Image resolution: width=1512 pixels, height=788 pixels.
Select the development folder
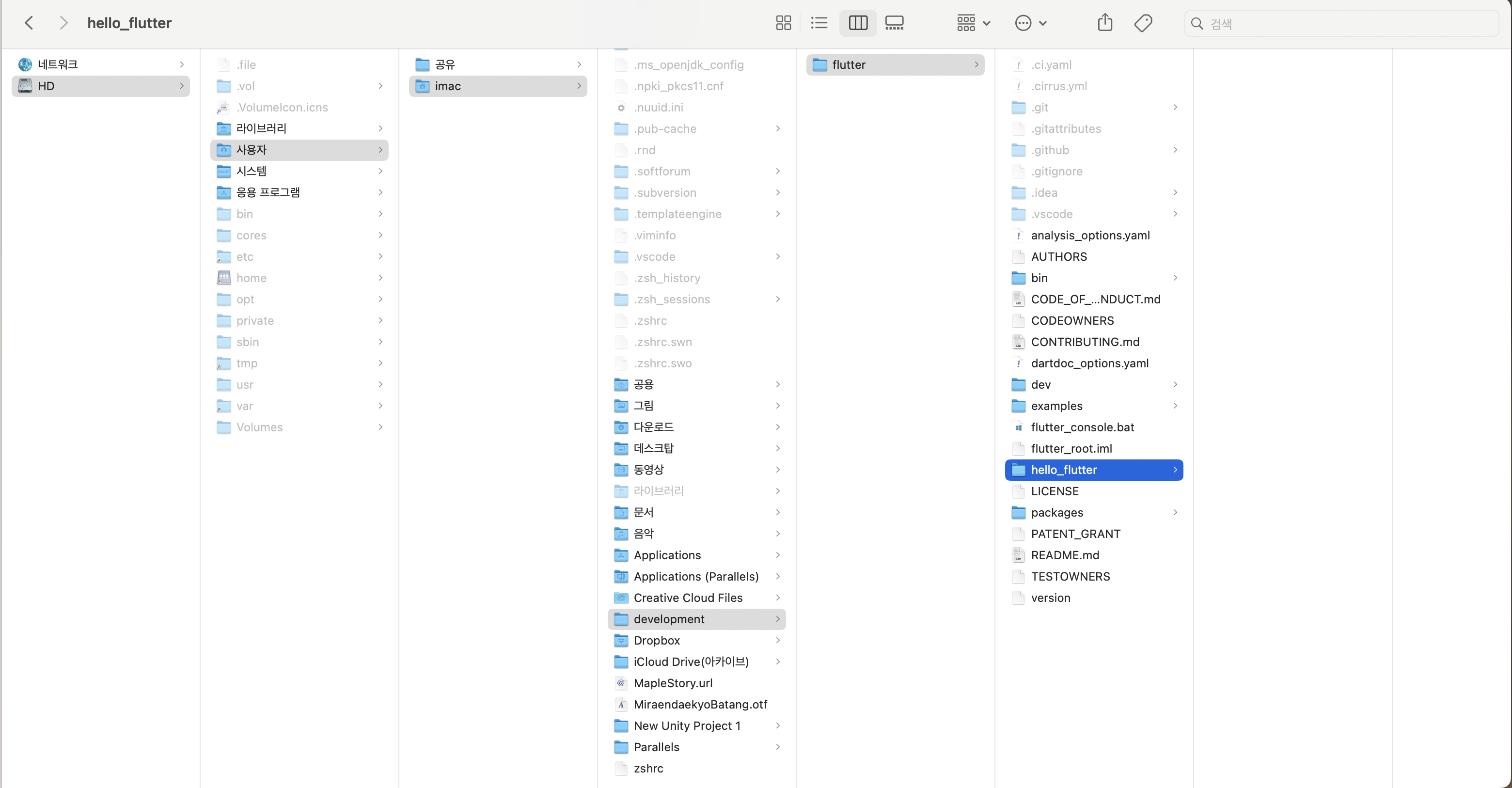click(x=697, y=619)
